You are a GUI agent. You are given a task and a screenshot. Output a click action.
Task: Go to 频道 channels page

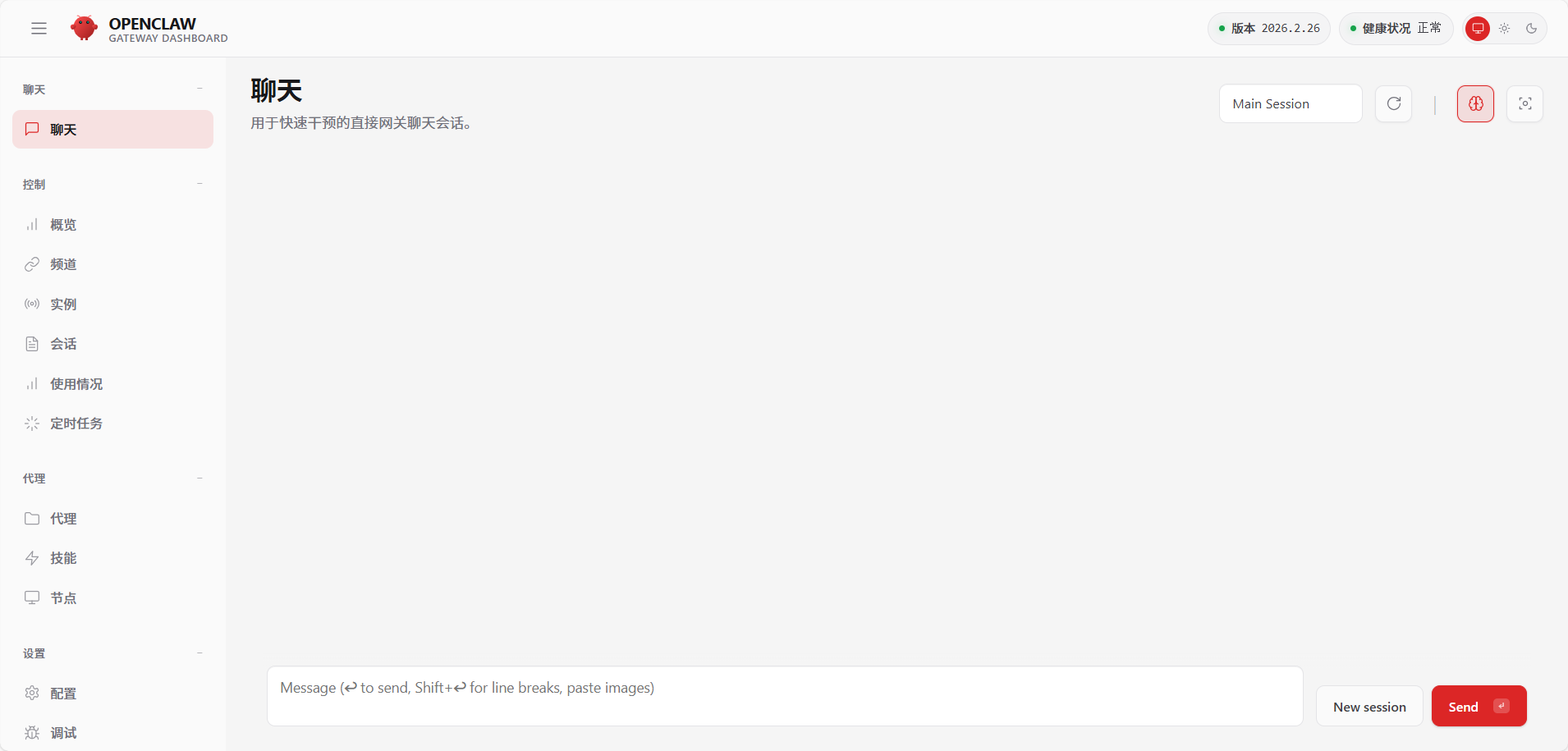[113, 264]
